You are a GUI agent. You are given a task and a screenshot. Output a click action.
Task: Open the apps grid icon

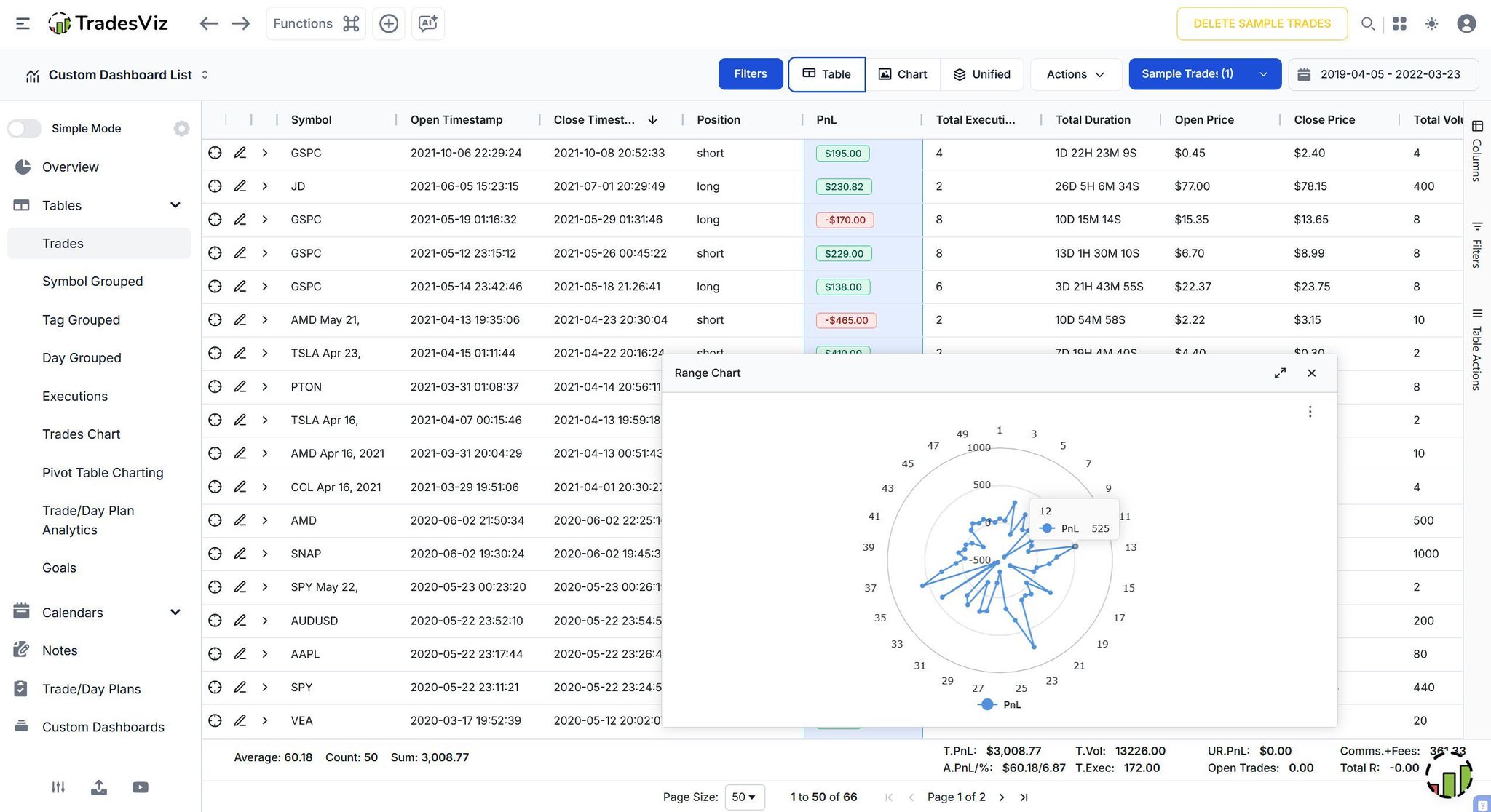(x=1399, y=23)
